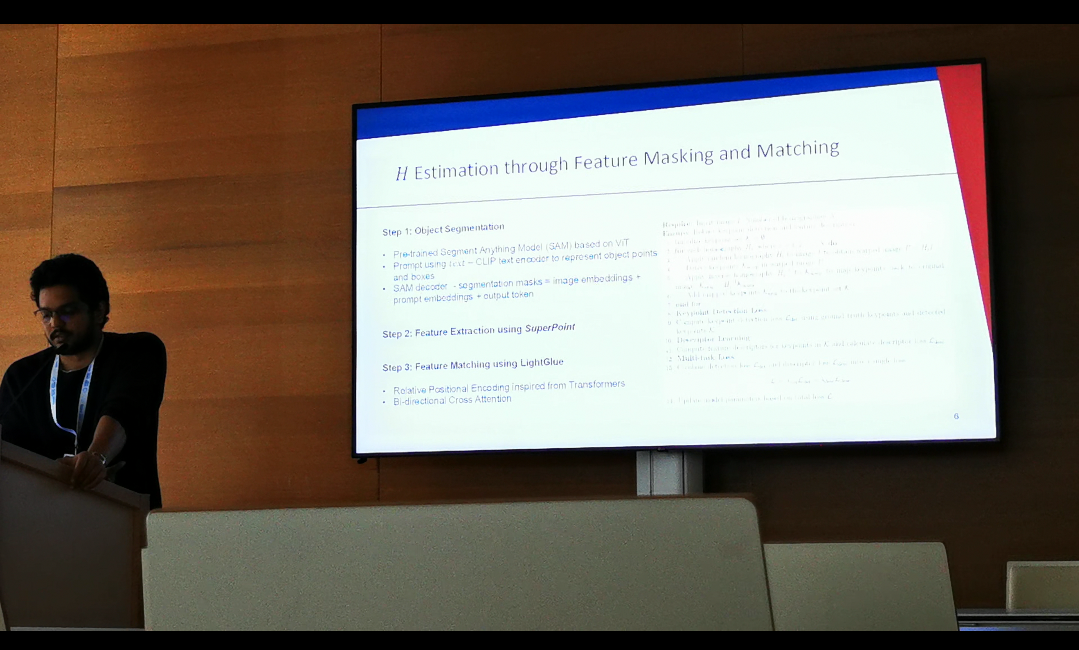This screenshot has width=1079, height=650.
Task: Select the 'Bi-directional Cross Attention' bullet
Action: pyautogui.click(x=452, y=400)
